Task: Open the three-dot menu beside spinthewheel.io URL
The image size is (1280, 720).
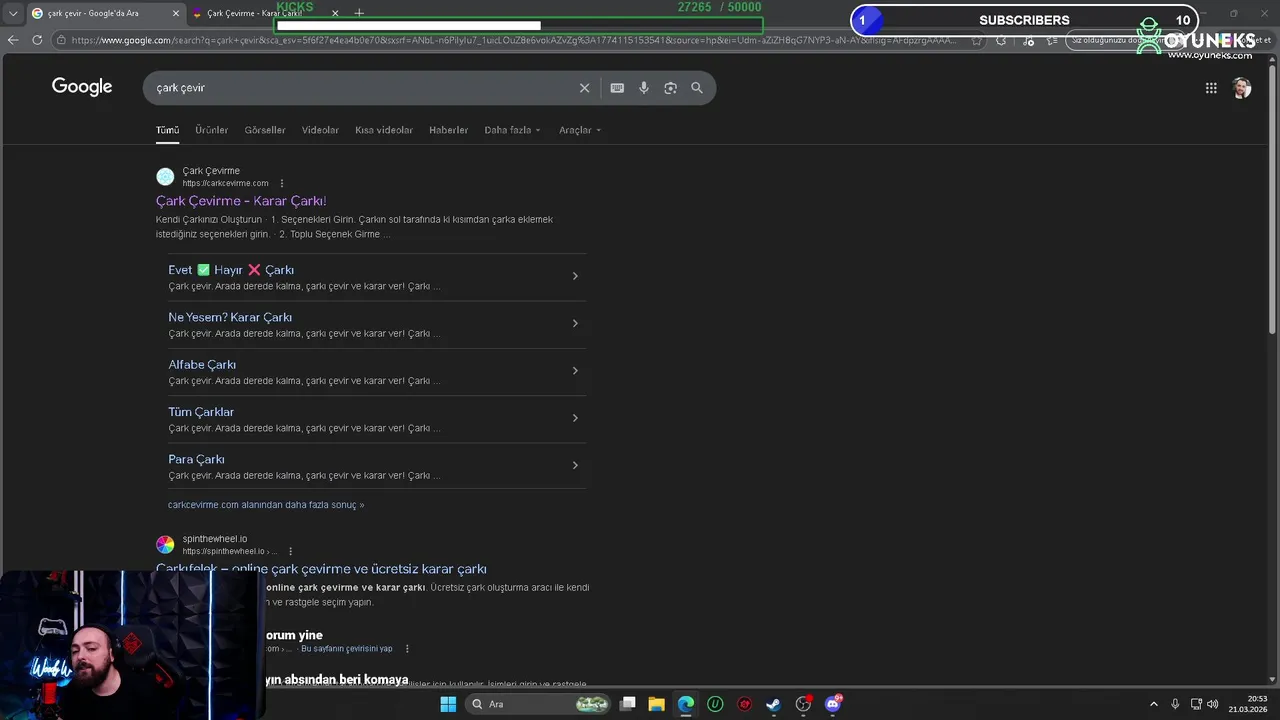Action: click(x=291, y=552)
